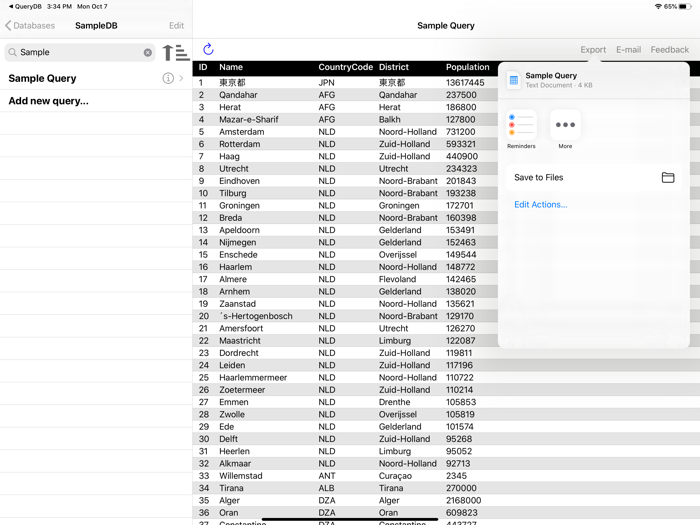This screenshot has width=700, height=525.
Task: Select the ´s-Hertogenbosch name cell
Action: point(256,316)
